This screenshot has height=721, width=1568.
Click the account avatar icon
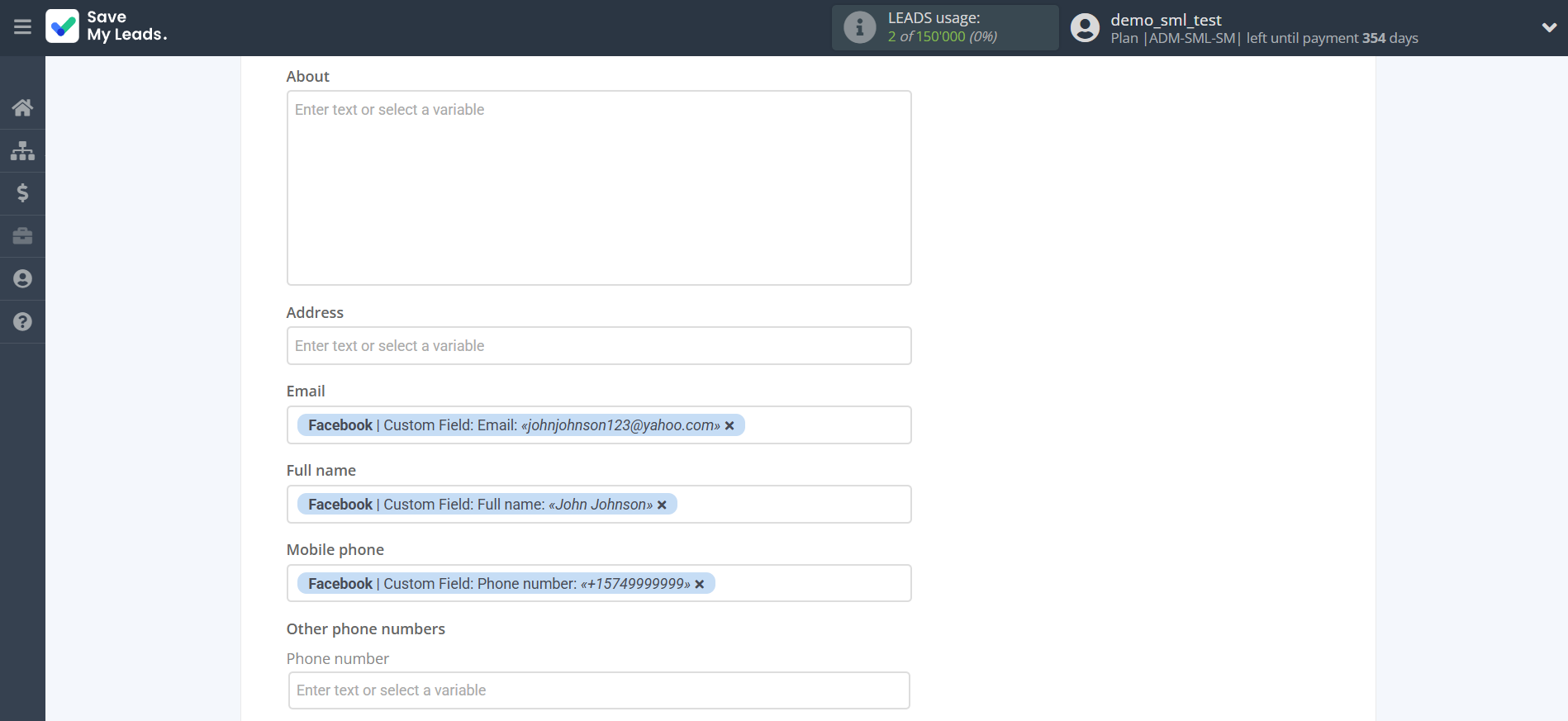point(1085,28)
